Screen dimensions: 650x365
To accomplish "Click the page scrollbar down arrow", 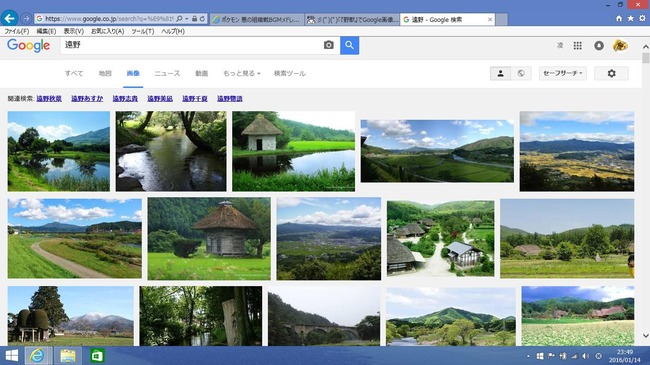I will pos(646,336).
